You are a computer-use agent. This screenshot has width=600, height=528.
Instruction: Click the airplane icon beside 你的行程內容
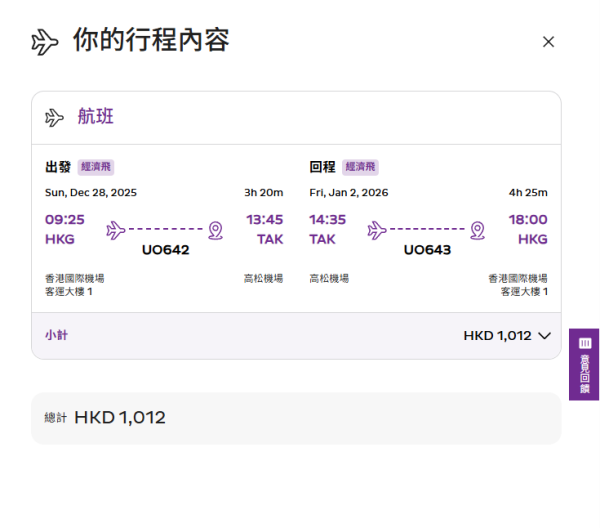45,42
